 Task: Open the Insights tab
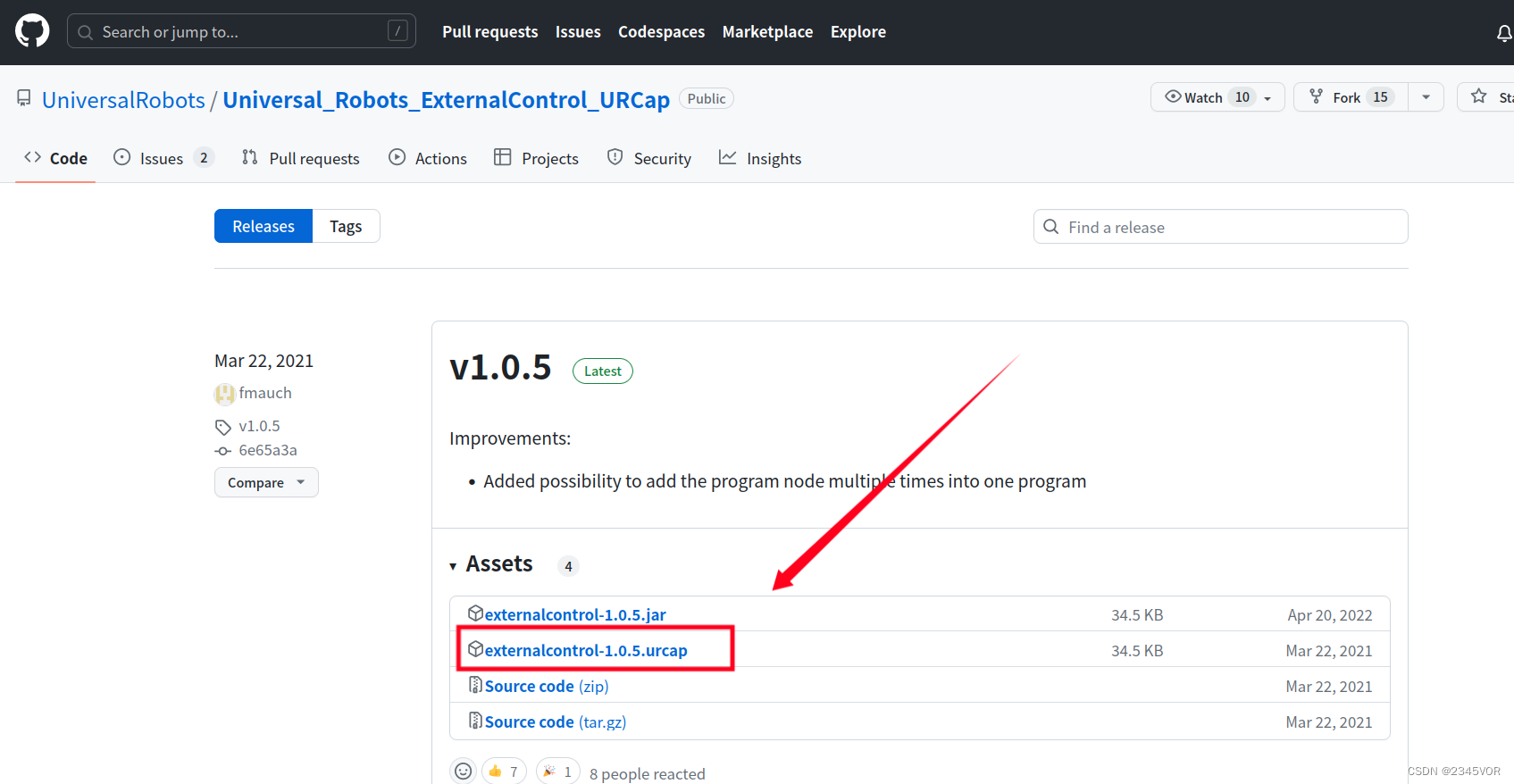(x=760, y=158)
